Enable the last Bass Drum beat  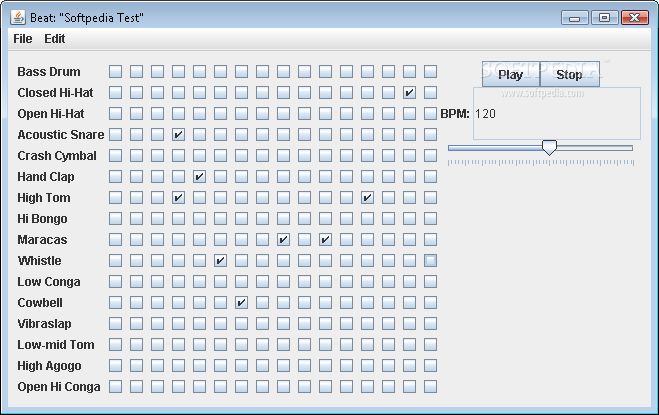click(x=430, y=71)
